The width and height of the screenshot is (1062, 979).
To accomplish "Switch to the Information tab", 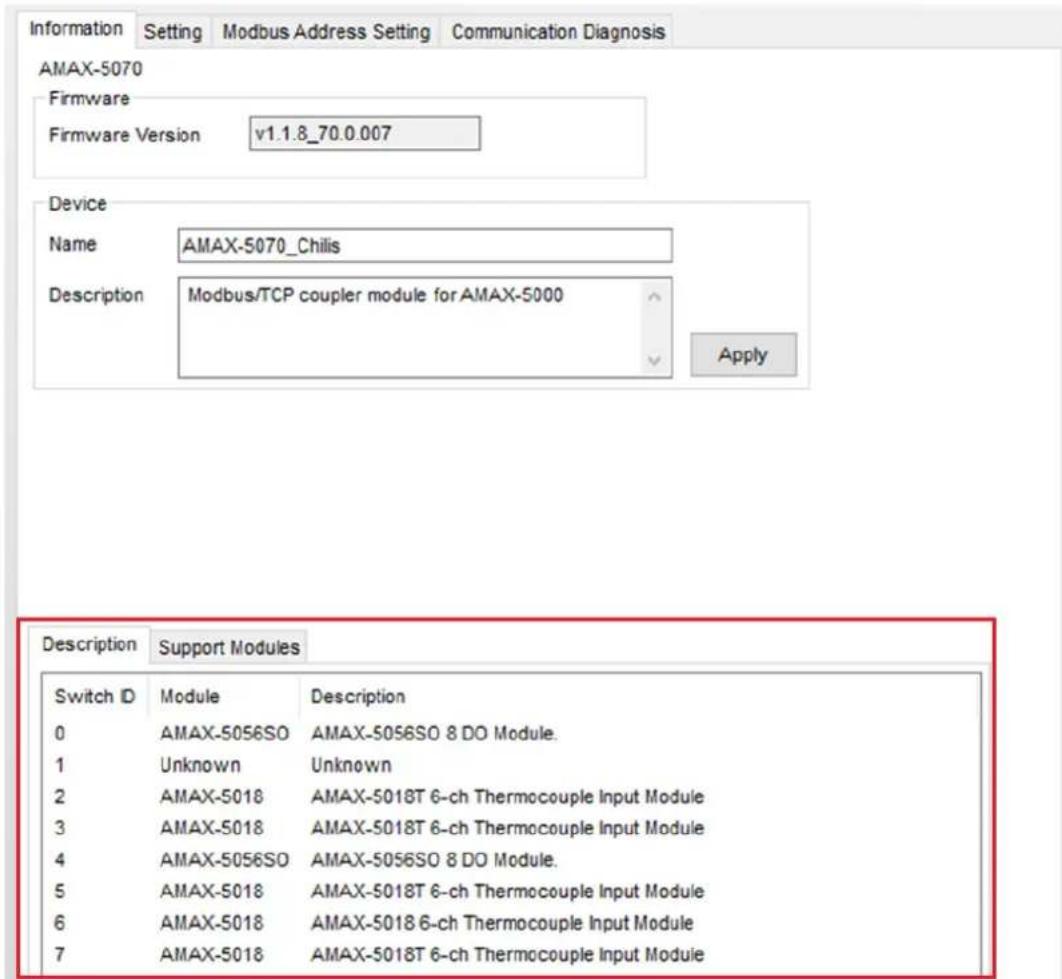I will (76, 29).
